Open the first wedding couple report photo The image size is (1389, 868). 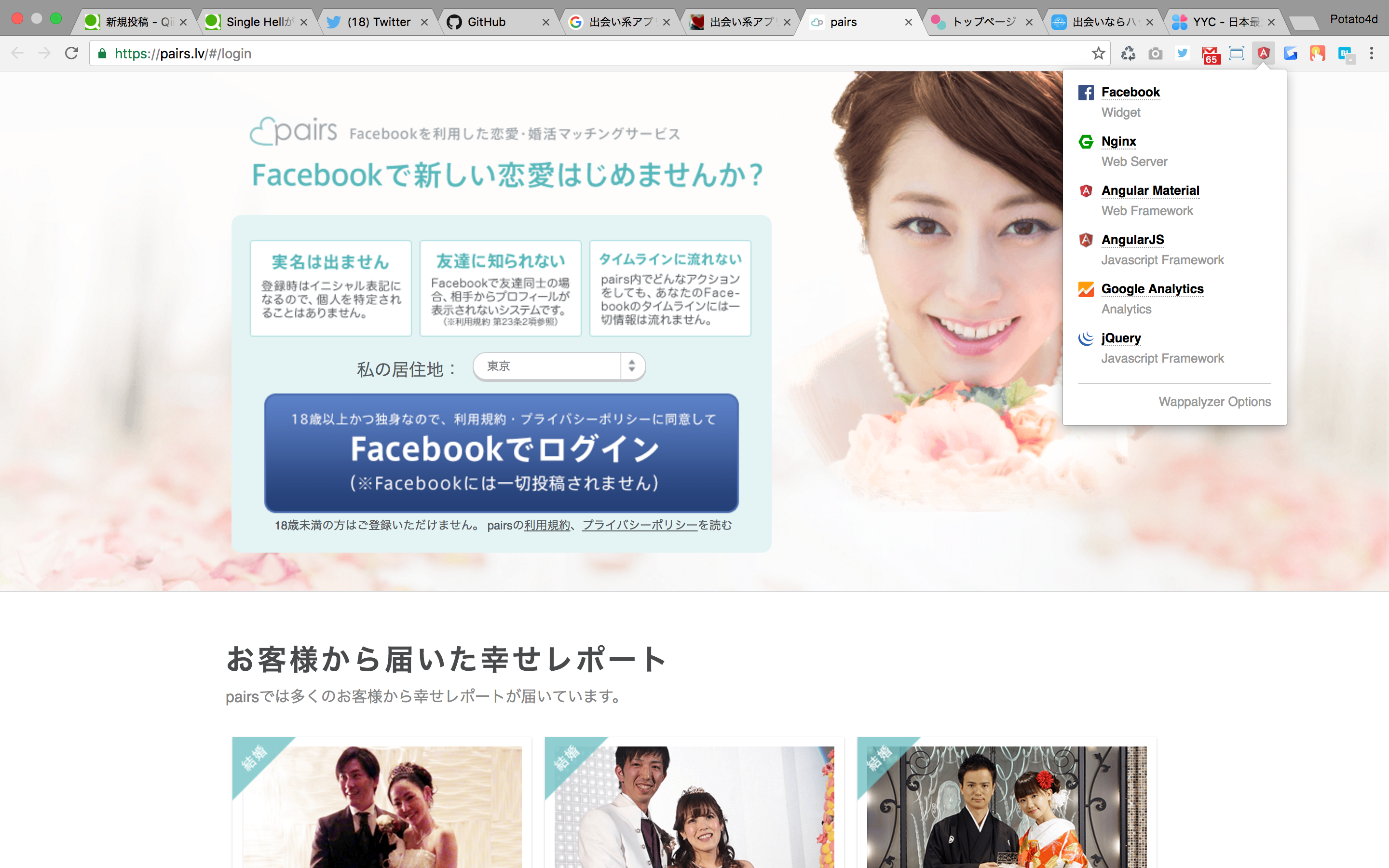click(x=382, y=807)
